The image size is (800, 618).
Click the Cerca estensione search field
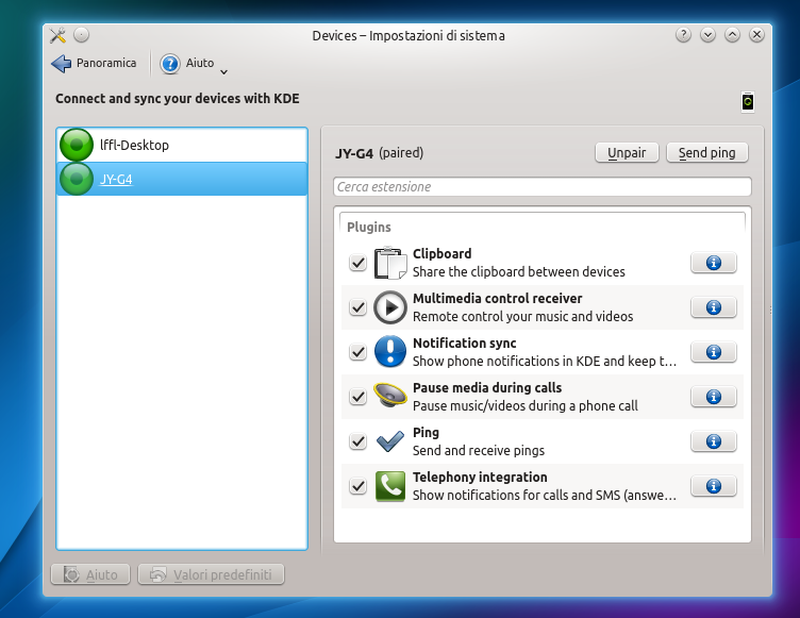(x=543, y=187)
